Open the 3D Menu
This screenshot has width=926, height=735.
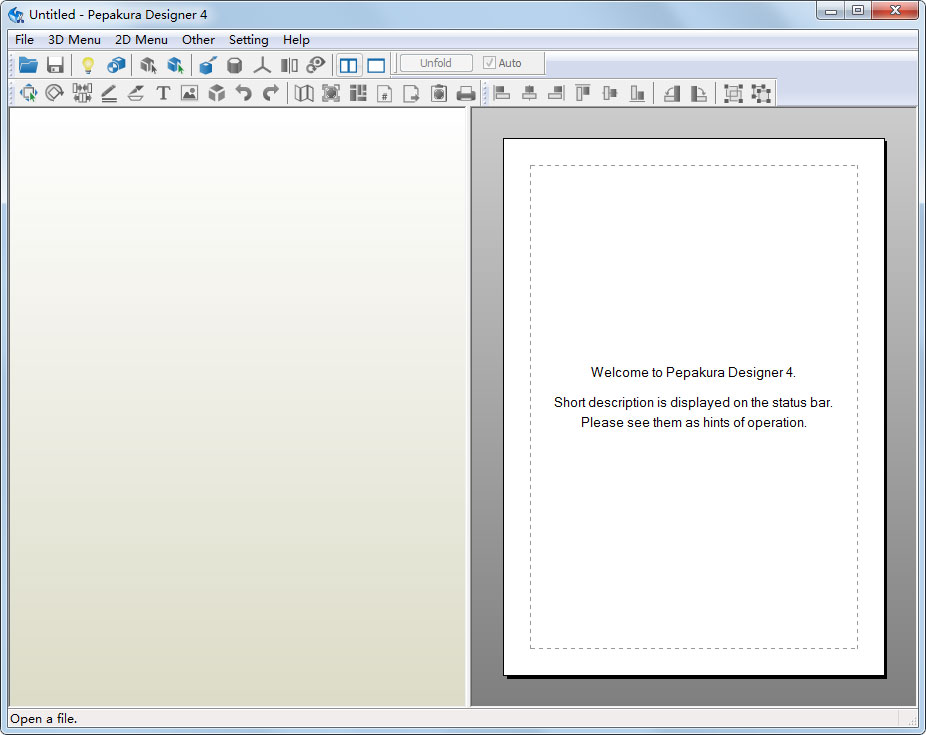click(74, 40)
